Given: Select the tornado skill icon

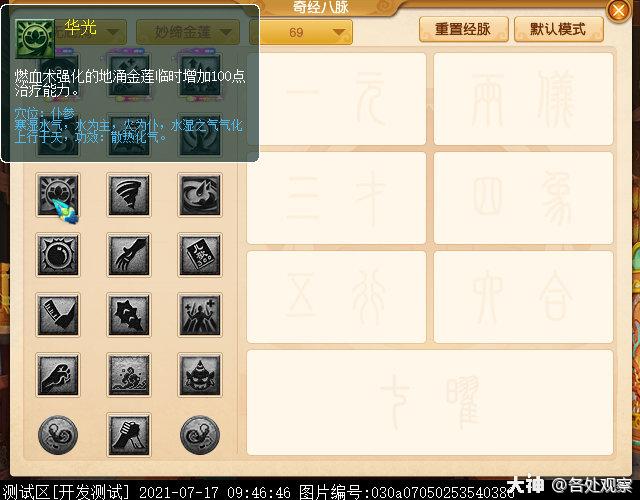Looking at the screenshot, I should click(x=129, y=195).
